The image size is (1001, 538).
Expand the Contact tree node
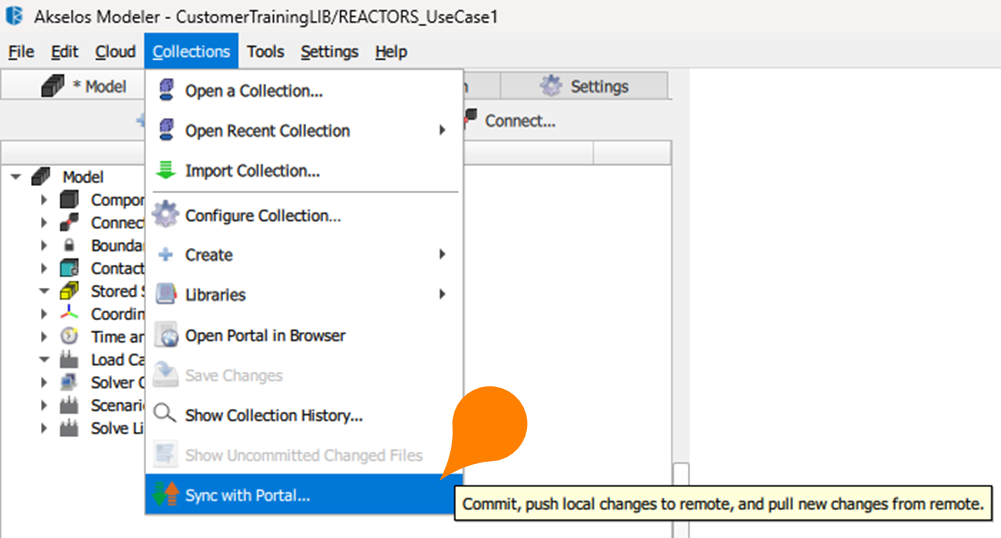43,268
